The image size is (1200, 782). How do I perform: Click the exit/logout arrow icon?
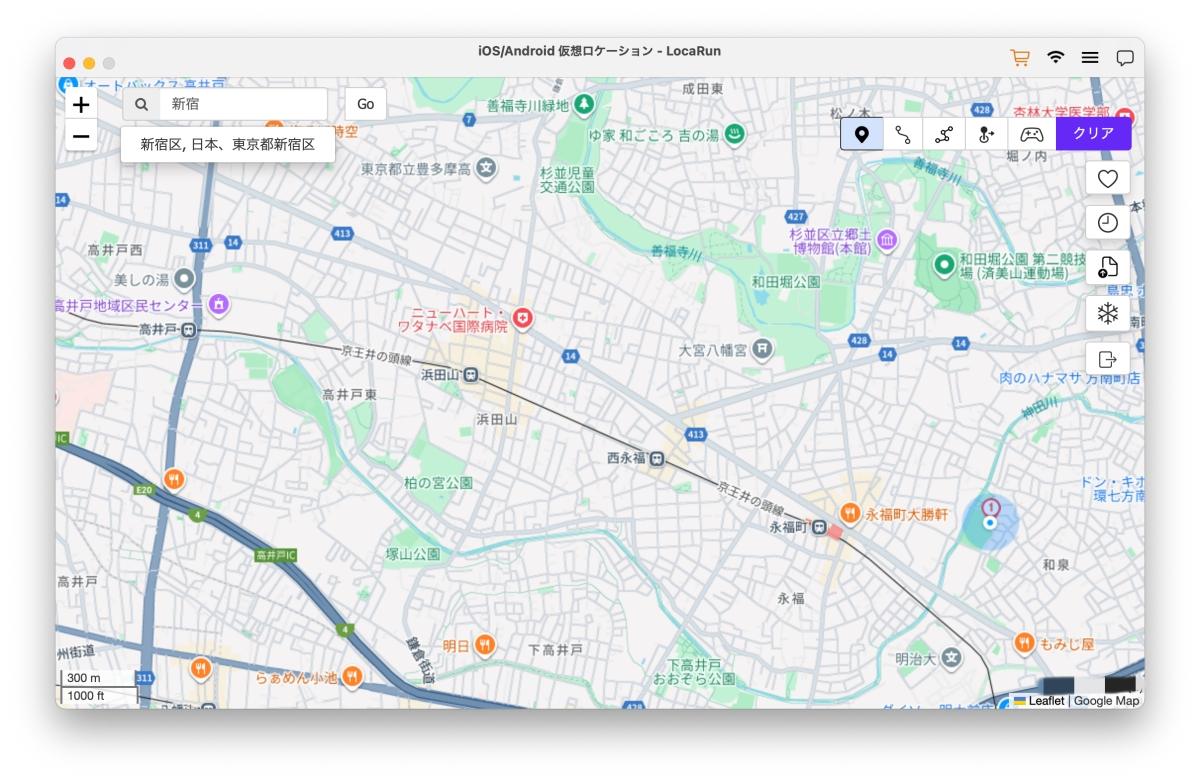(x=1107, y=359)
